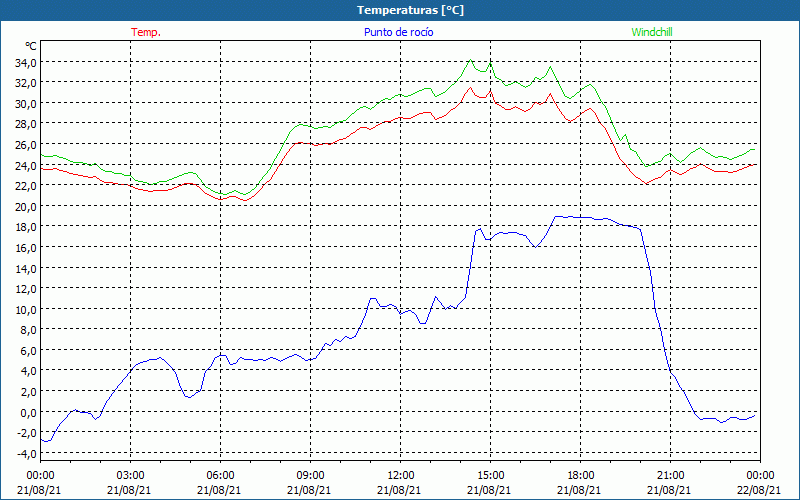Screen dimensions: 800x500
Task: Click the '26,0' y-axis value
Action: point(26,145)
